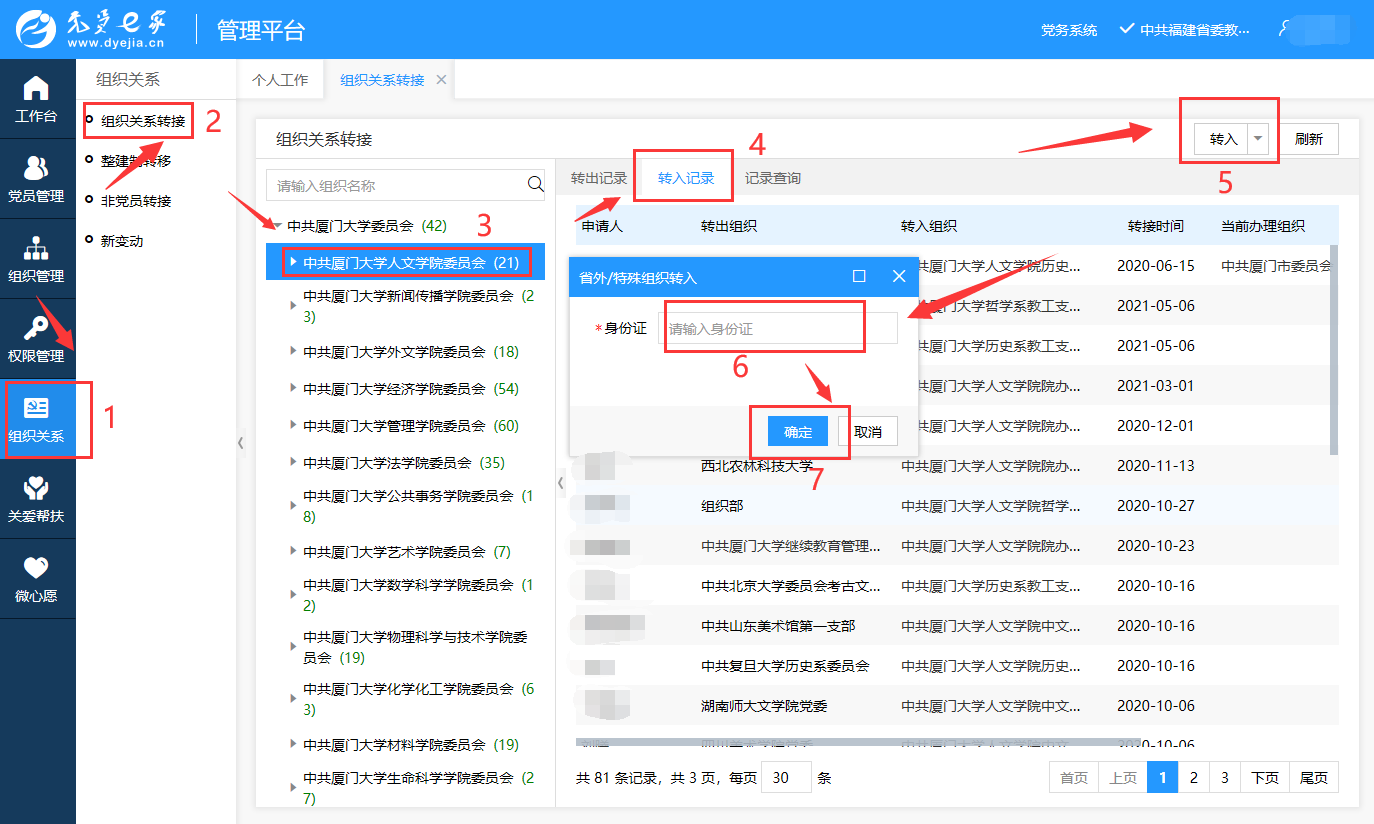1374x824 pixels.
Task: Expand the 中共厦门大学经济学院委员会 tree node
Action: point(293,389)
